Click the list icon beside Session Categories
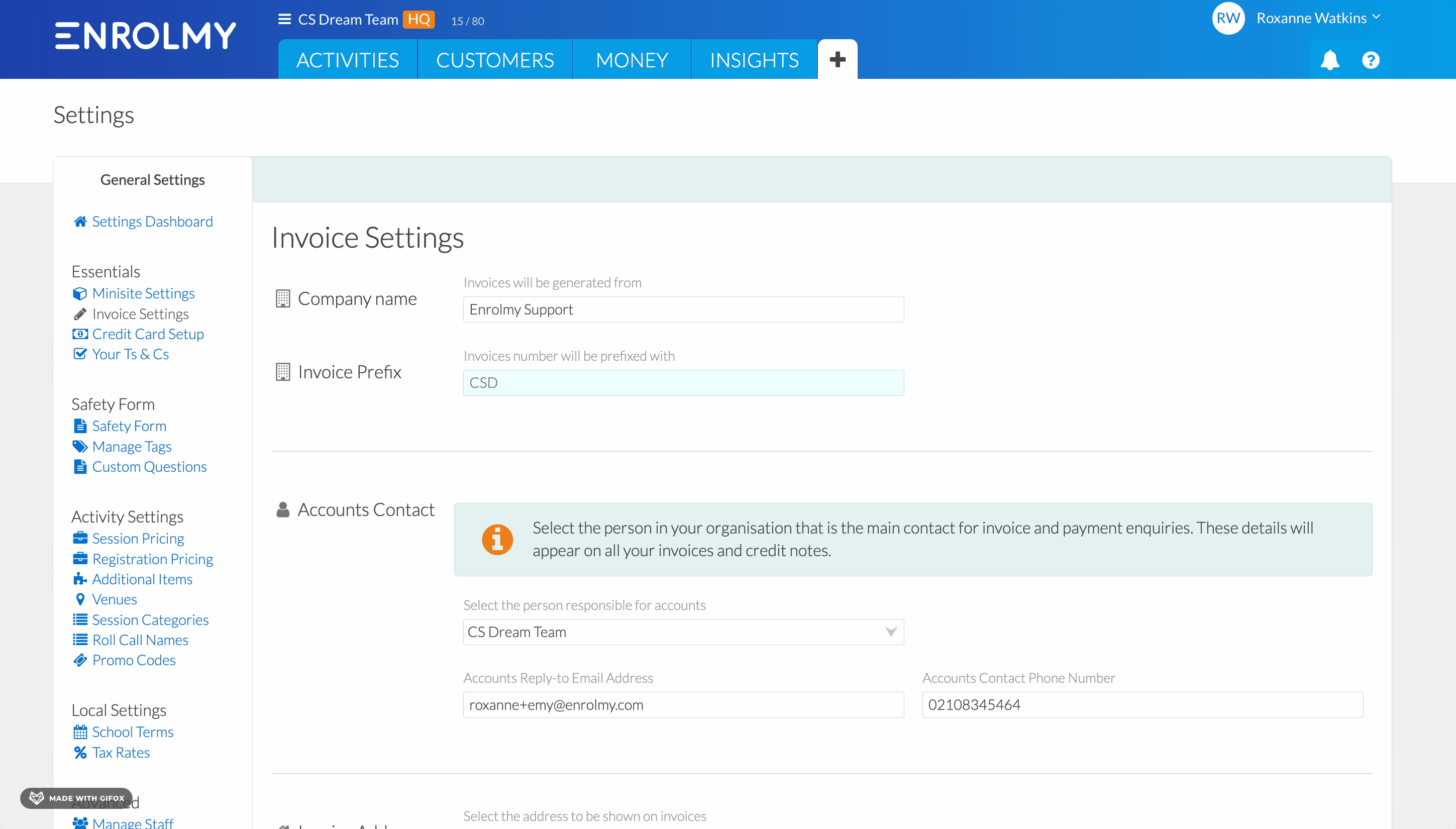1456x829 pixels. (x=80, y=619)
